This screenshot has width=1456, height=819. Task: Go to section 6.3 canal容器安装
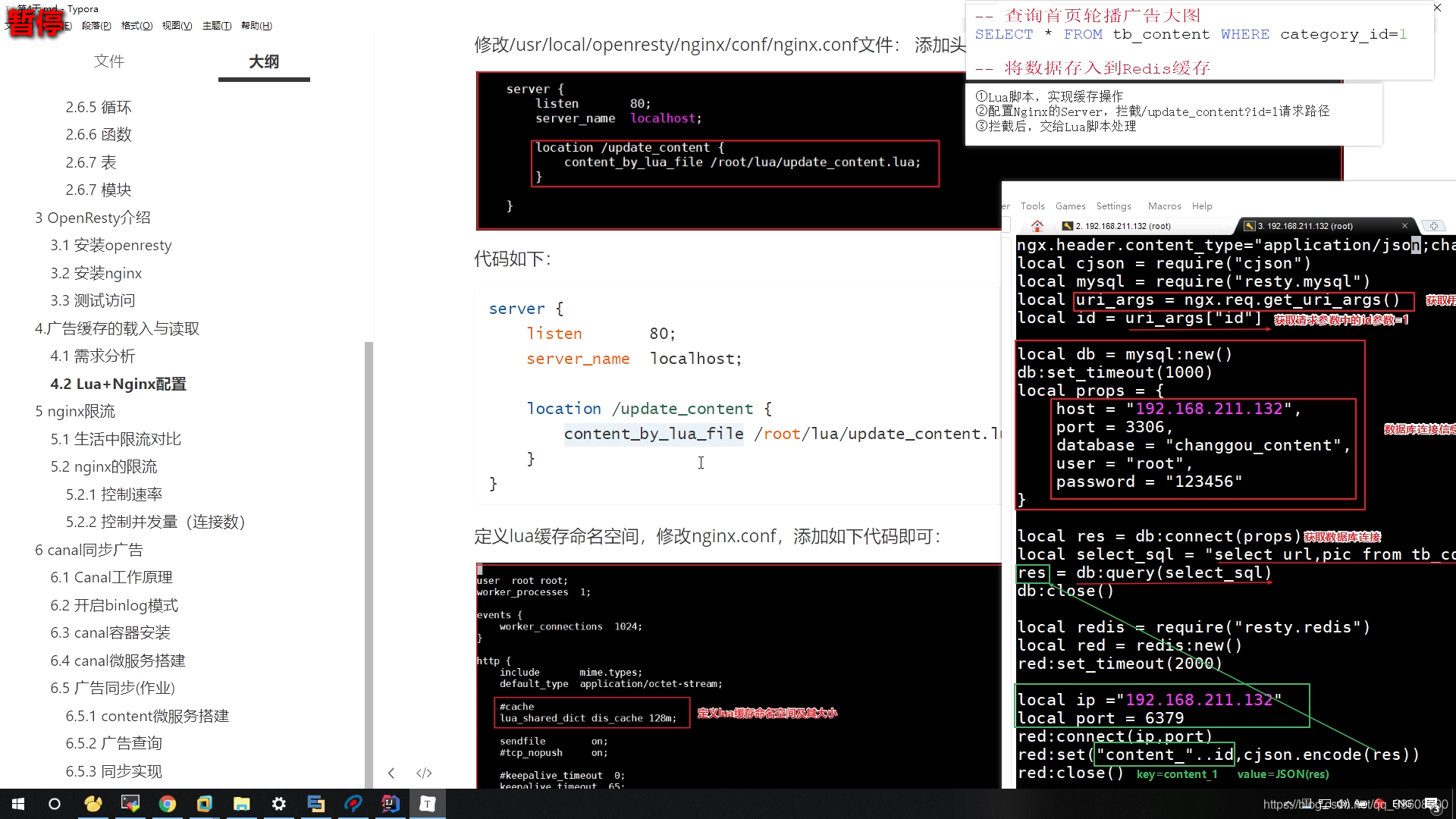click(111, 632)
